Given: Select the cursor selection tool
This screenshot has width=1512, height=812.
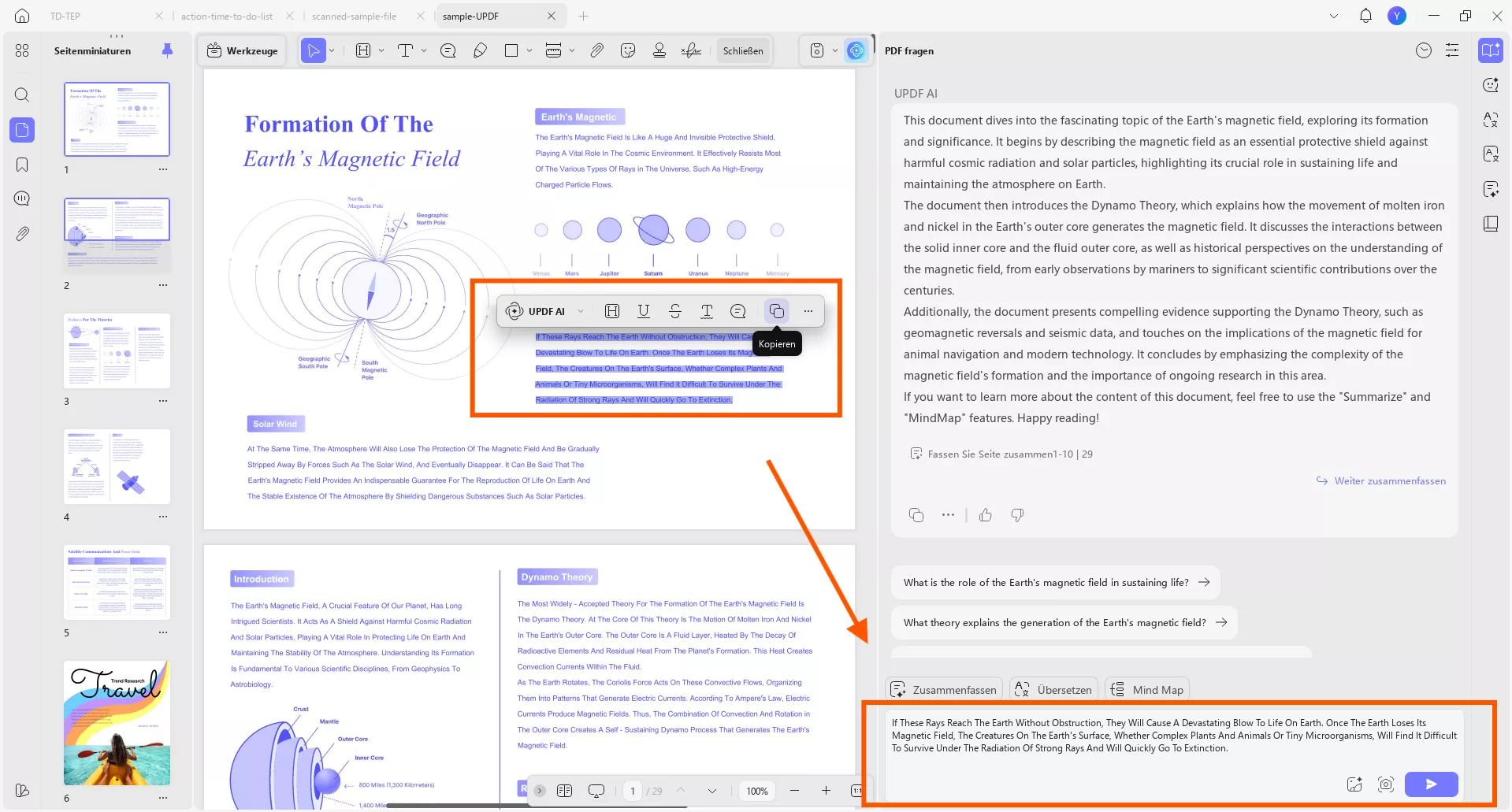Looking at the screenshot, I should tap(314, 50).
